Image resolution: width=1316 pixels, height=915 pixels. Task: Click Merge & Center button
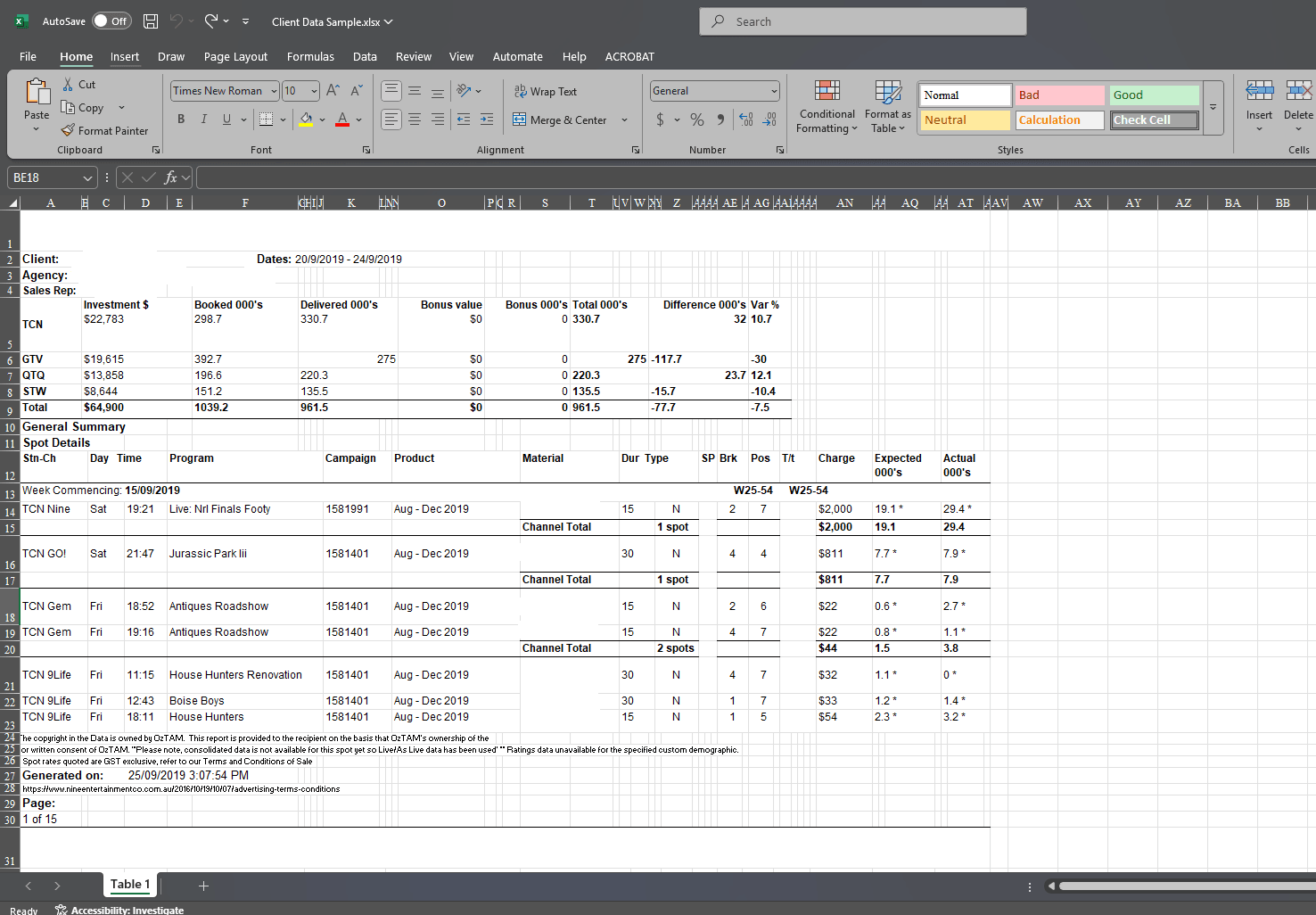(x=560, y=120)
